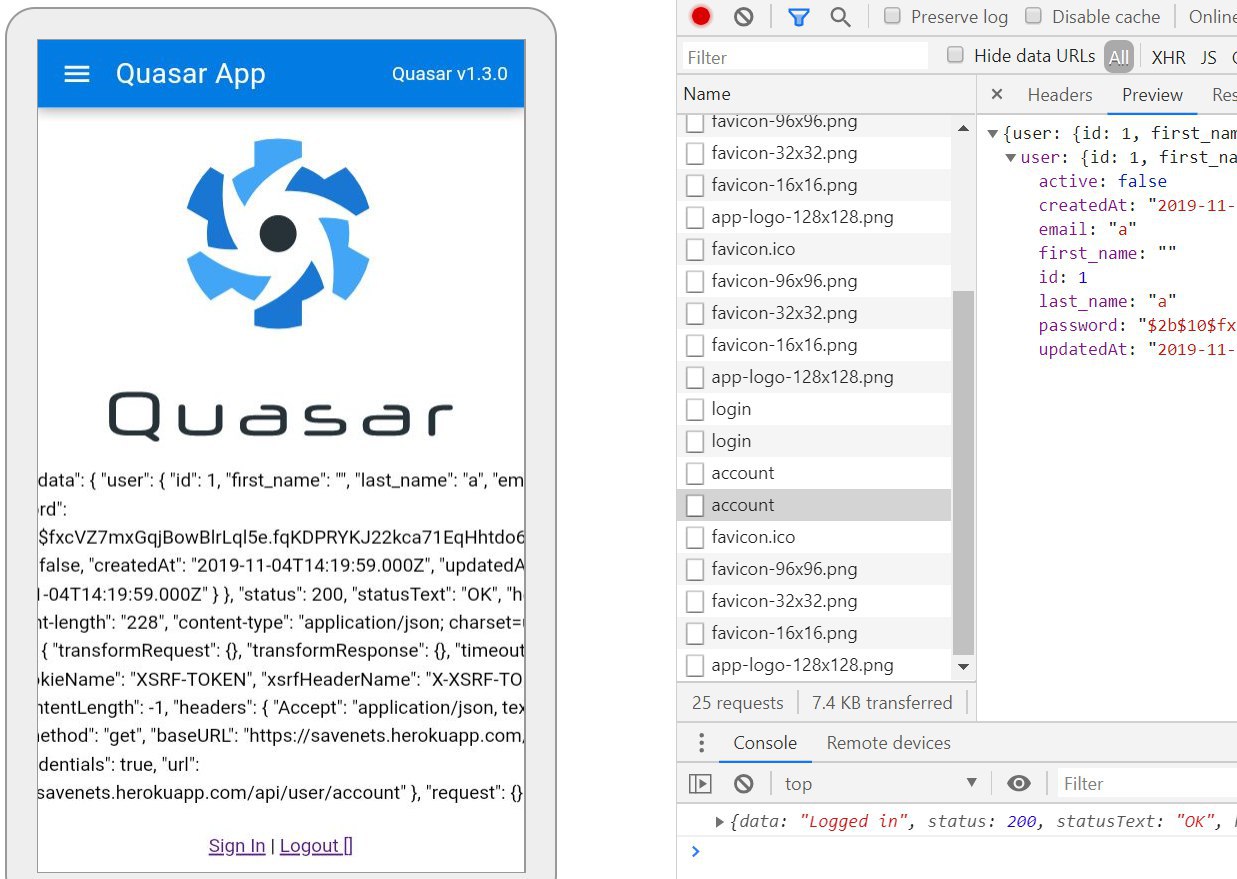Select the first account request
Image resolution: width=1237 pixels, height=879 pixels.
[814, 473]
